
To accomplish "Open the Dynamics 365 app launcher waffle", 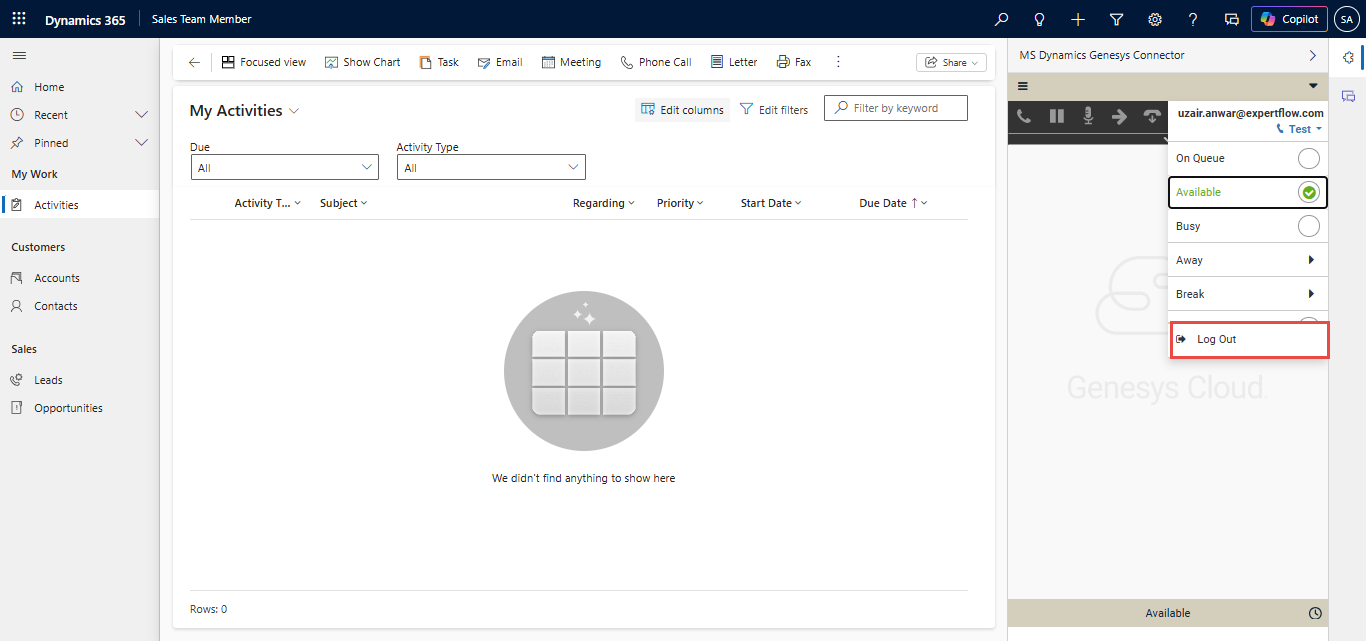I will point(19,19).
